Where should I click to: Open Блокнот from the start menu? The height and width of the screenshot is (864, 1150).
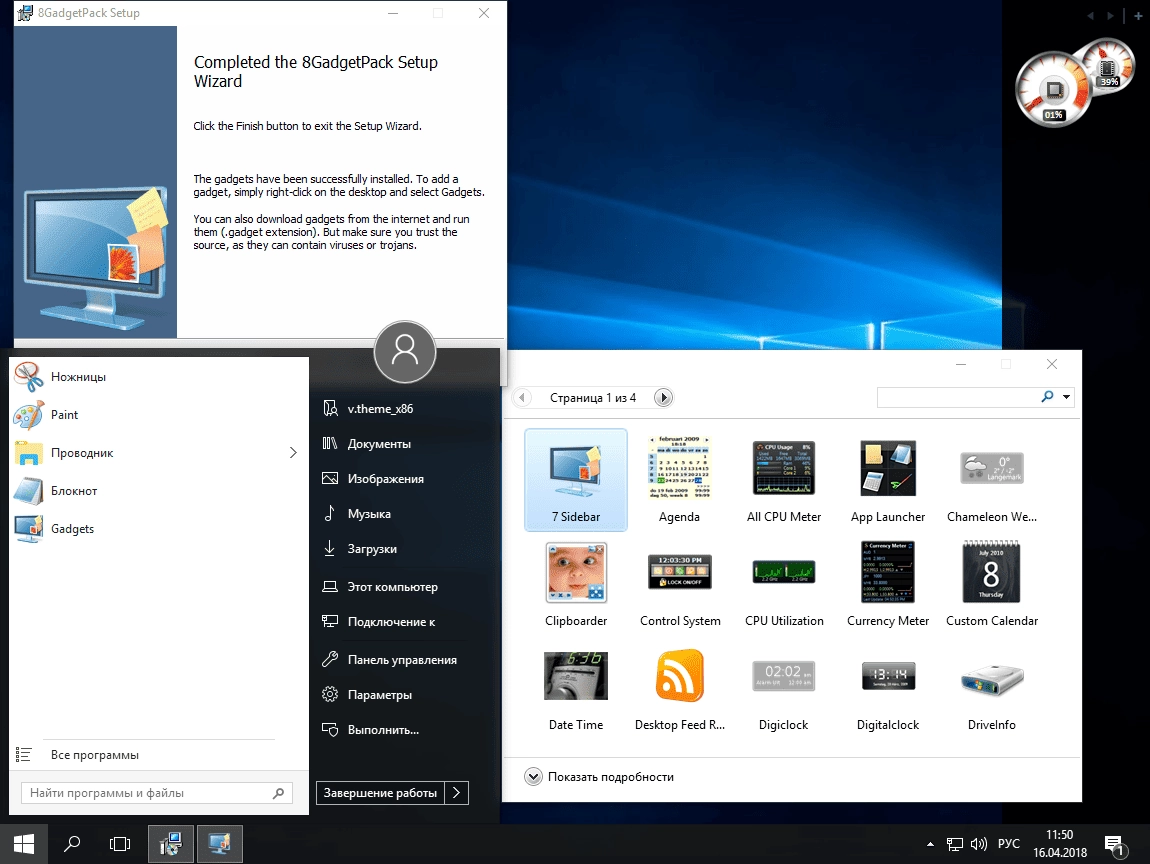pyautogui.click(x=158, y=491)
